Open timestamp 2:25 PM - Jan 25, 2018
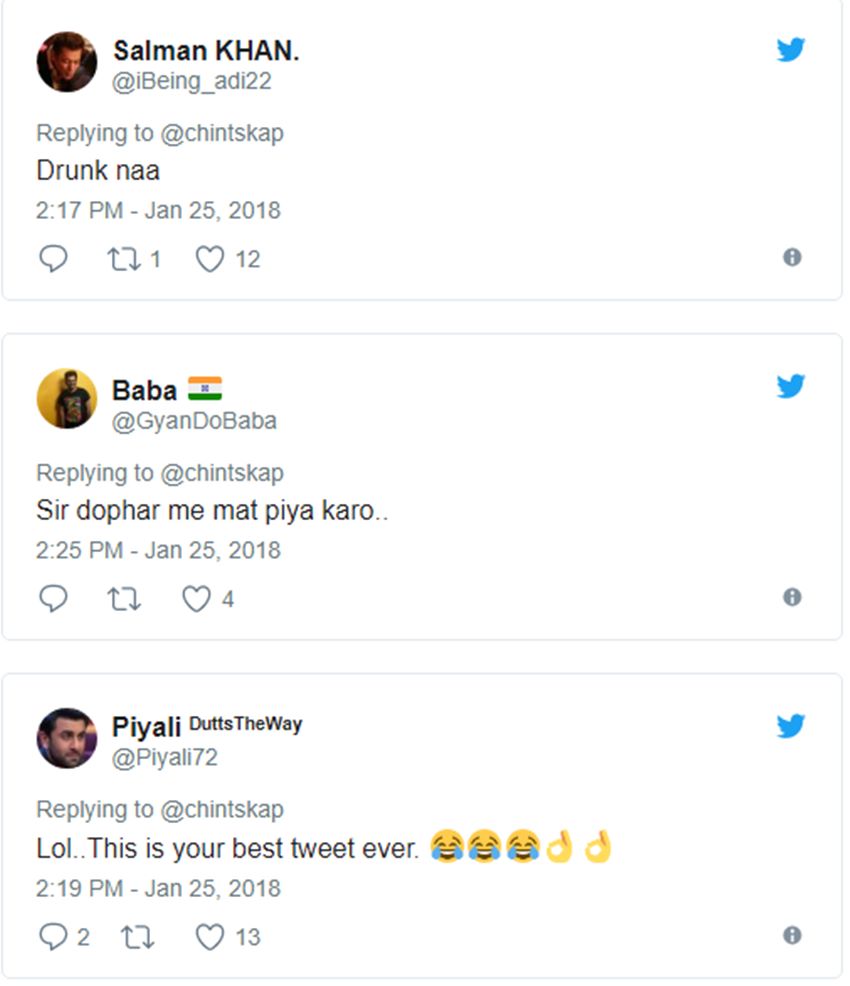The height and width of the screenshot is (986, 850). coord(158,550)
